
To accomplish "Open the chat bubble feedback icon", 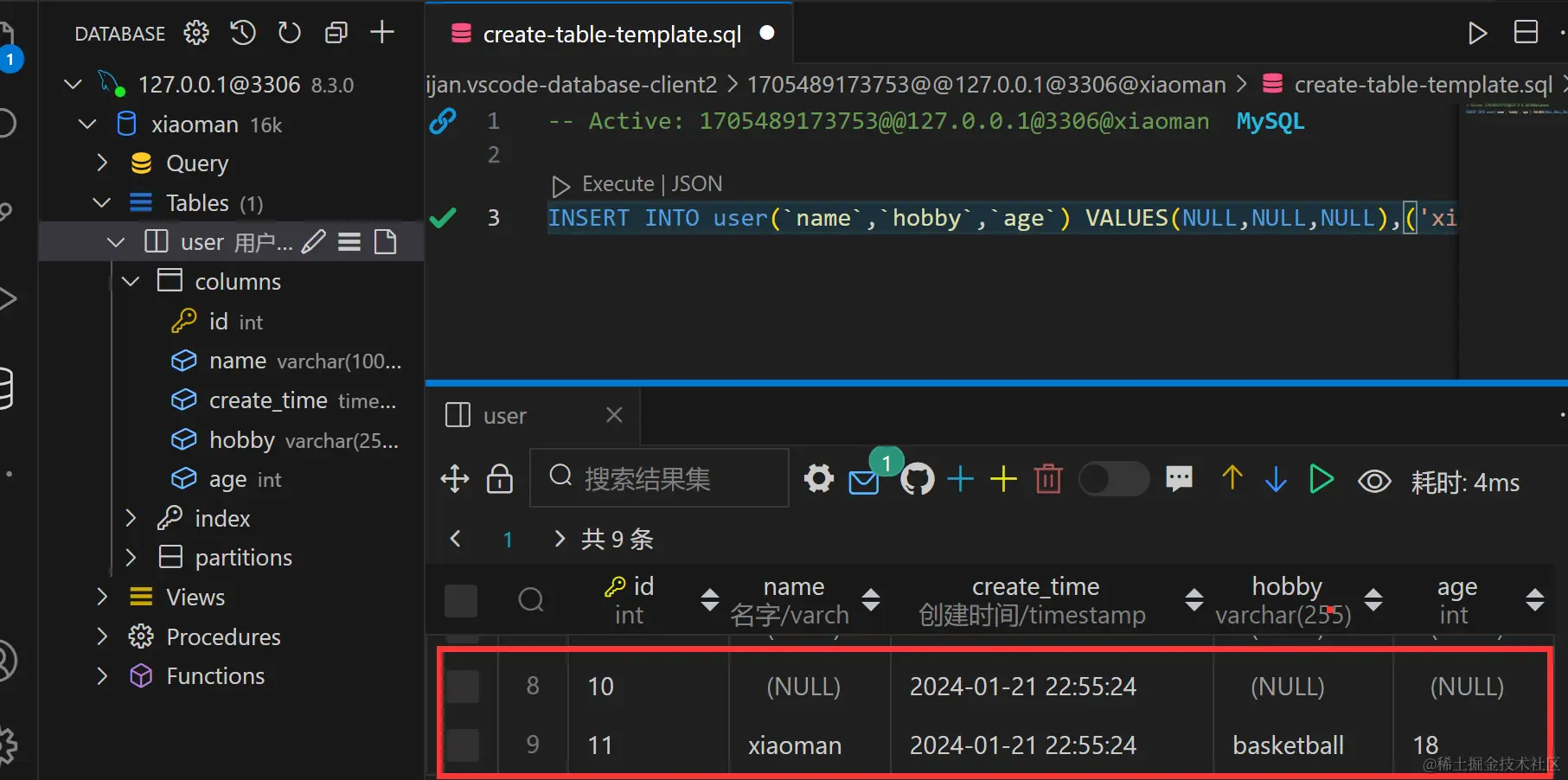I will coord(1179,478).
